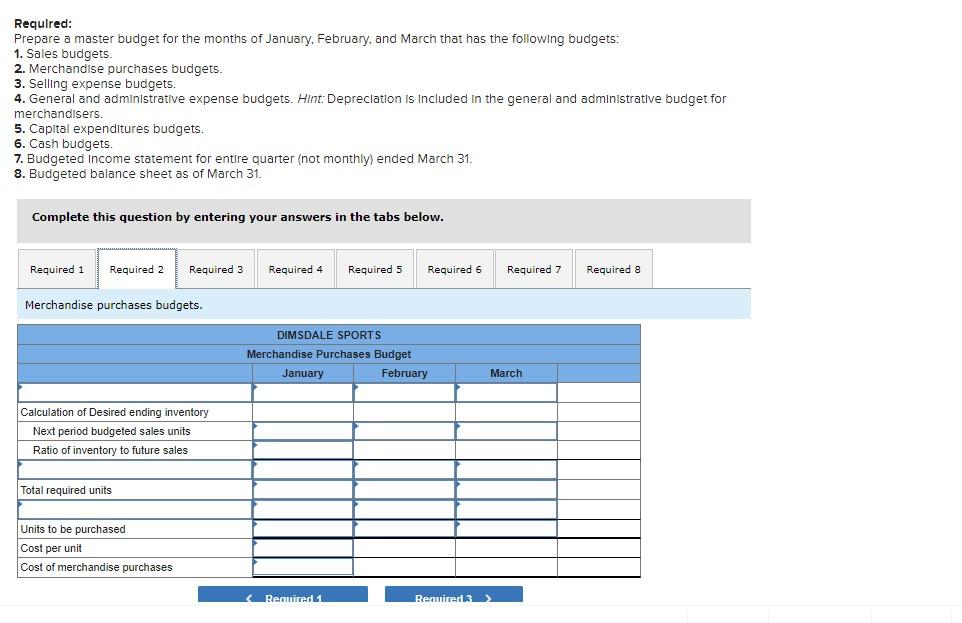This screenshot has height=623, width=962.
Task: Click February cell for Ratio of inventory to future sales
Action: click(404, 450)
